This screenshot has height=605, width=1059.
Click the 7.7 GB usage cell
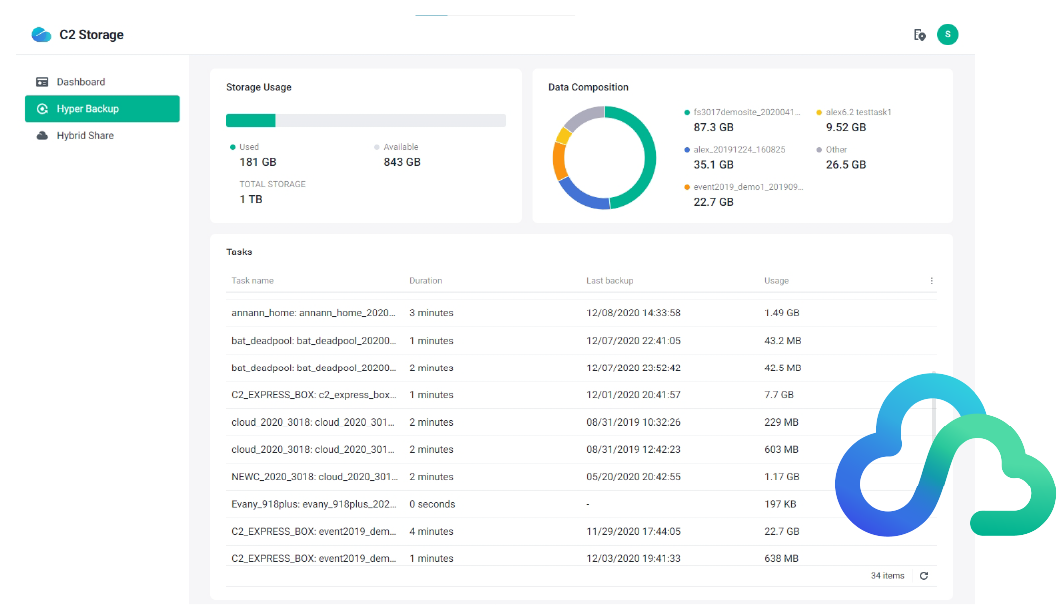click(779, 395)
